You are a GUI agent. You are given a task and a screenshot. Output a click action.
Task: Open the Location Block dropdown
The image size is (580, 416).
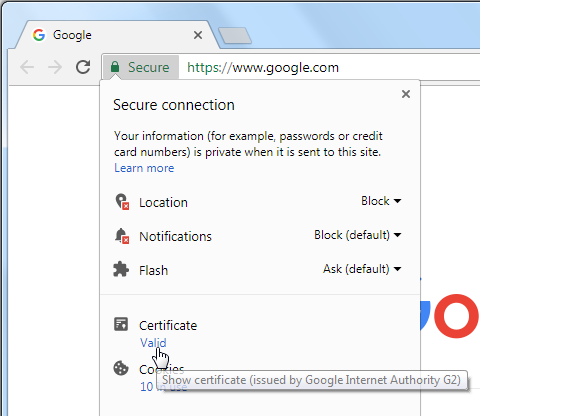click(381, 201)
